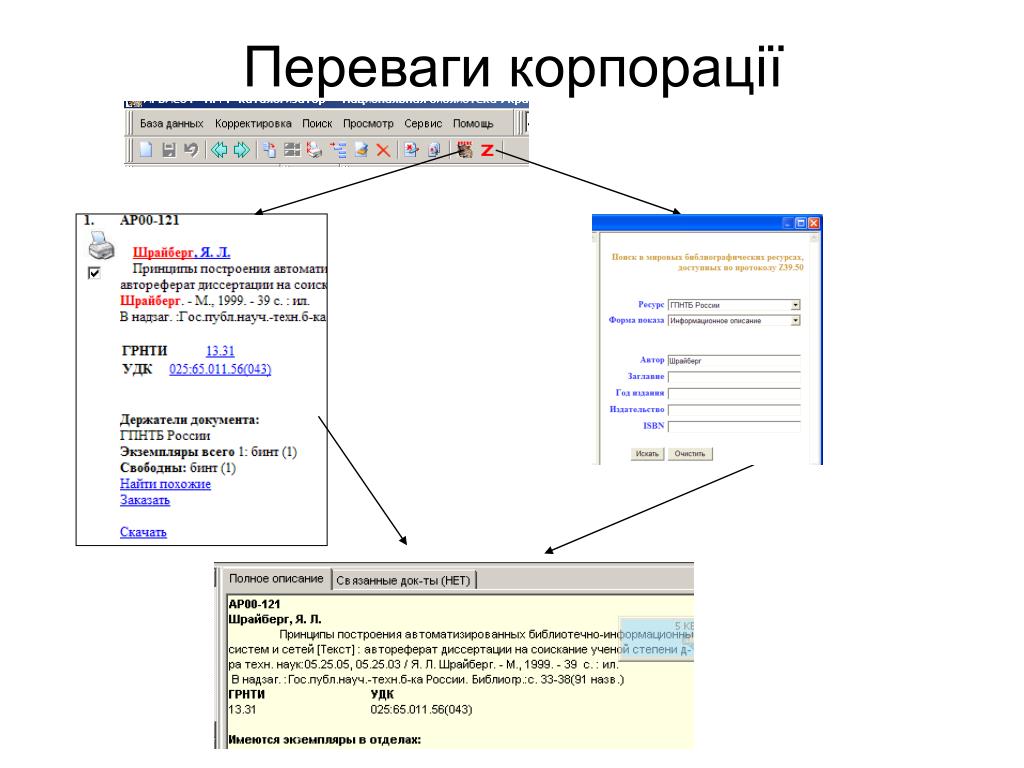Click the save floppy disk toolbar icon
The image size is (1024, 768).
pyautogui.click(x=168, y=150)
